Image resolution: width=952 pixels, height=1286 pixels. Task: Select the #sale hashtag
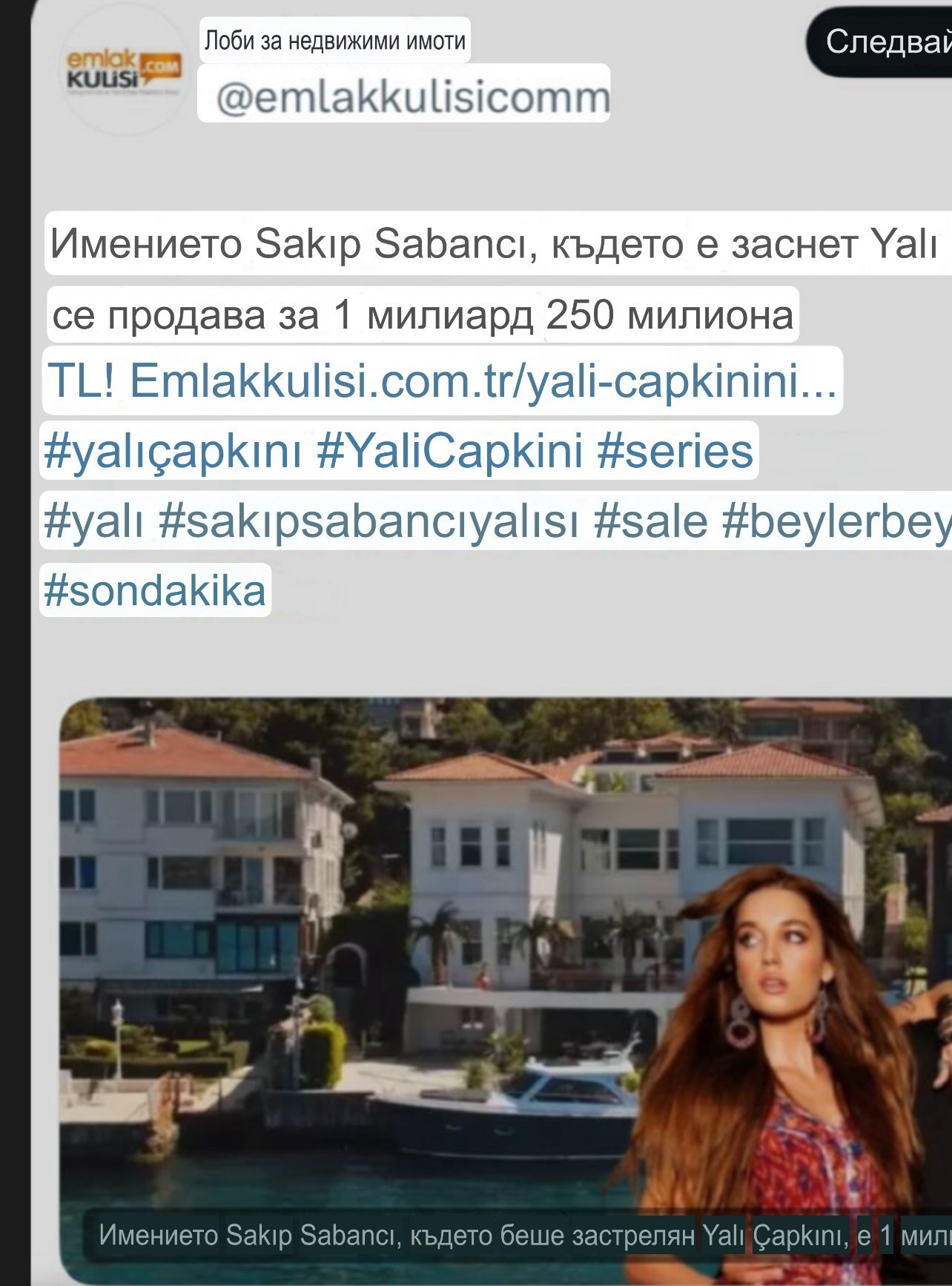point(651,521)
